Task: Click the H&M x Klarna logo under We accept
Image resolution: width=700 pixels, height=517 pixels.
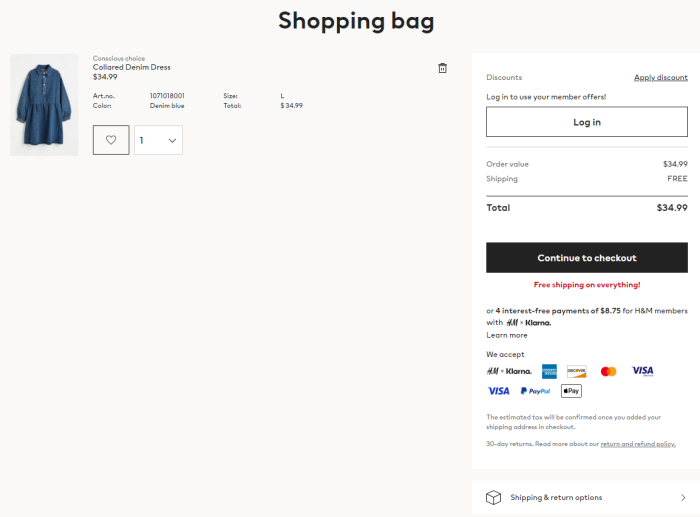Action: pyautogui.click(x=509, y=371)
